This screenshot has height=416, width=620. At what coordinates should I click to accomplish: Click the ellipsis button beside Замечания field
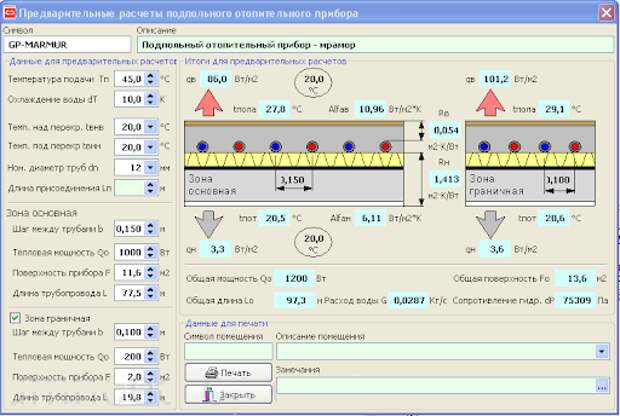tap(602, 386)
